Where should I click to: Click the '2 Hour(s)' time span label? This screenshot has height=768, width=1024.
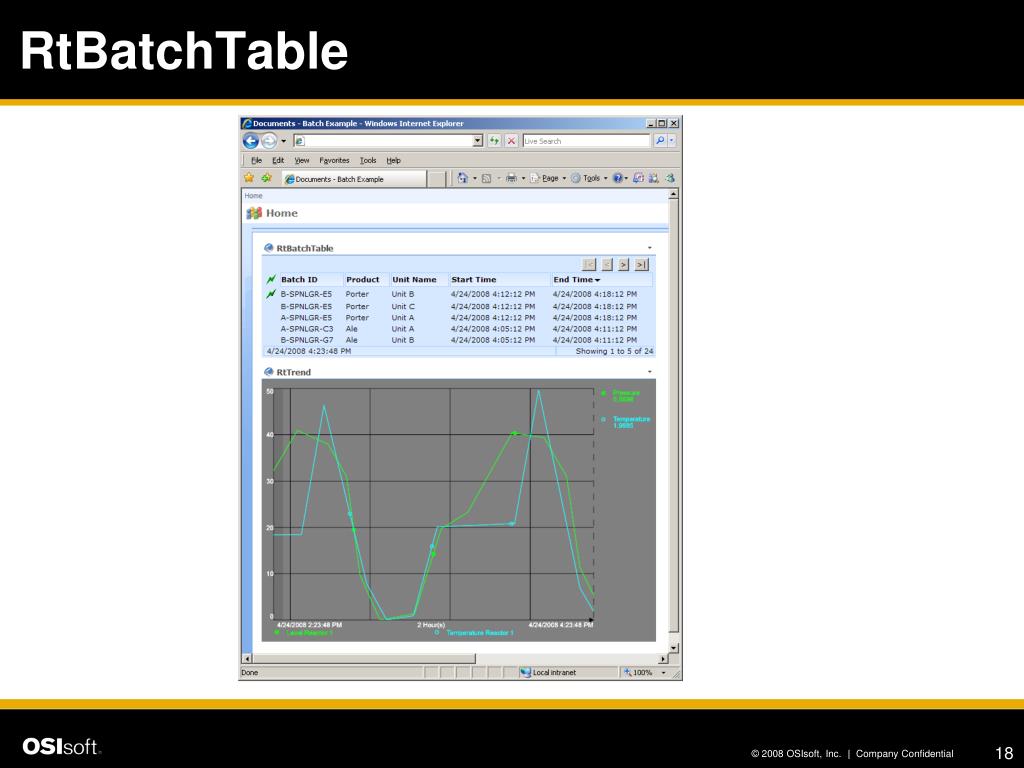coord(431,625)
